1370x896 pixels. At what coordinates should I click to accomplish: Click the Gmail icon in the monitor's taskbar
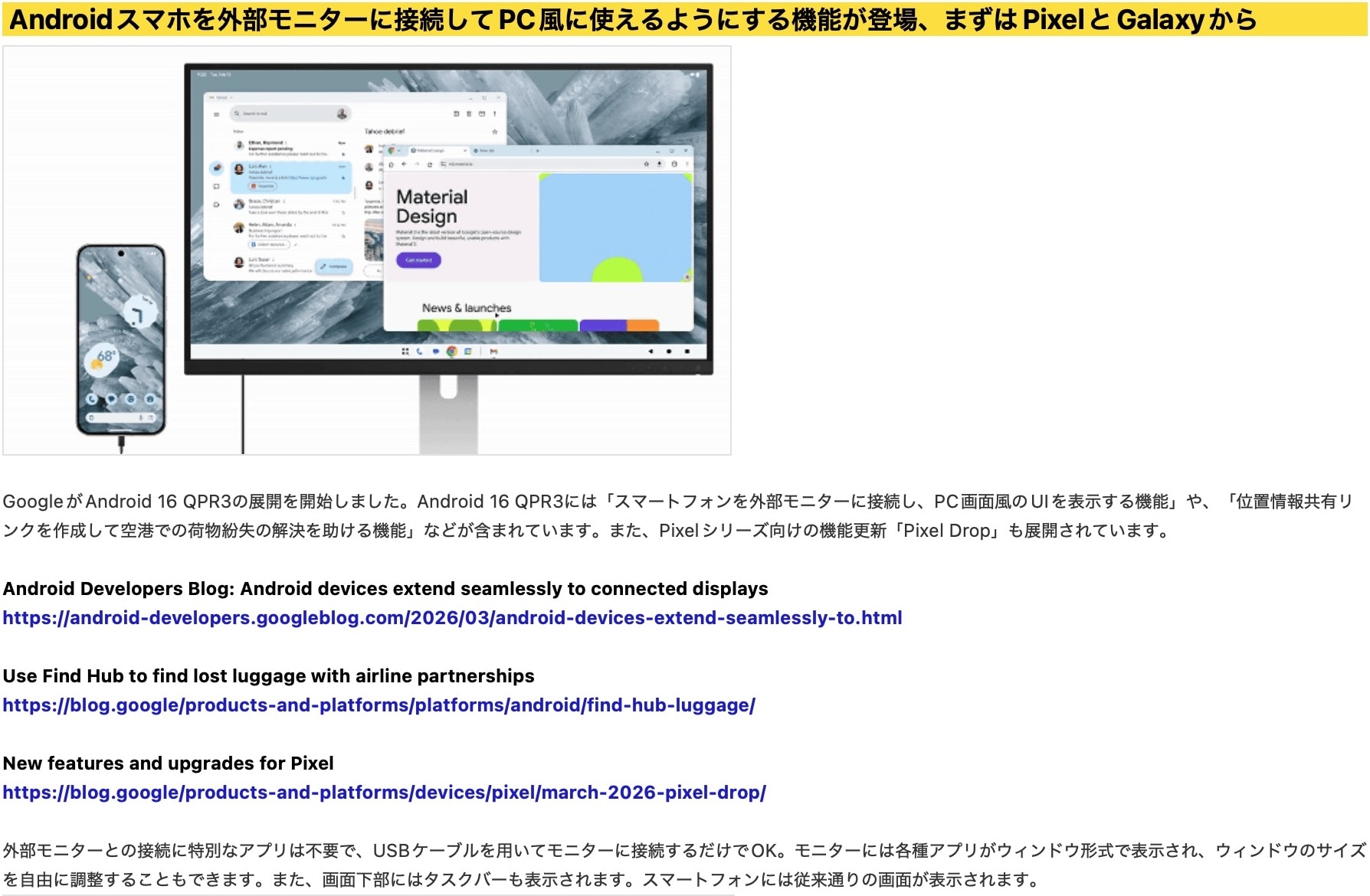(493, 352)
